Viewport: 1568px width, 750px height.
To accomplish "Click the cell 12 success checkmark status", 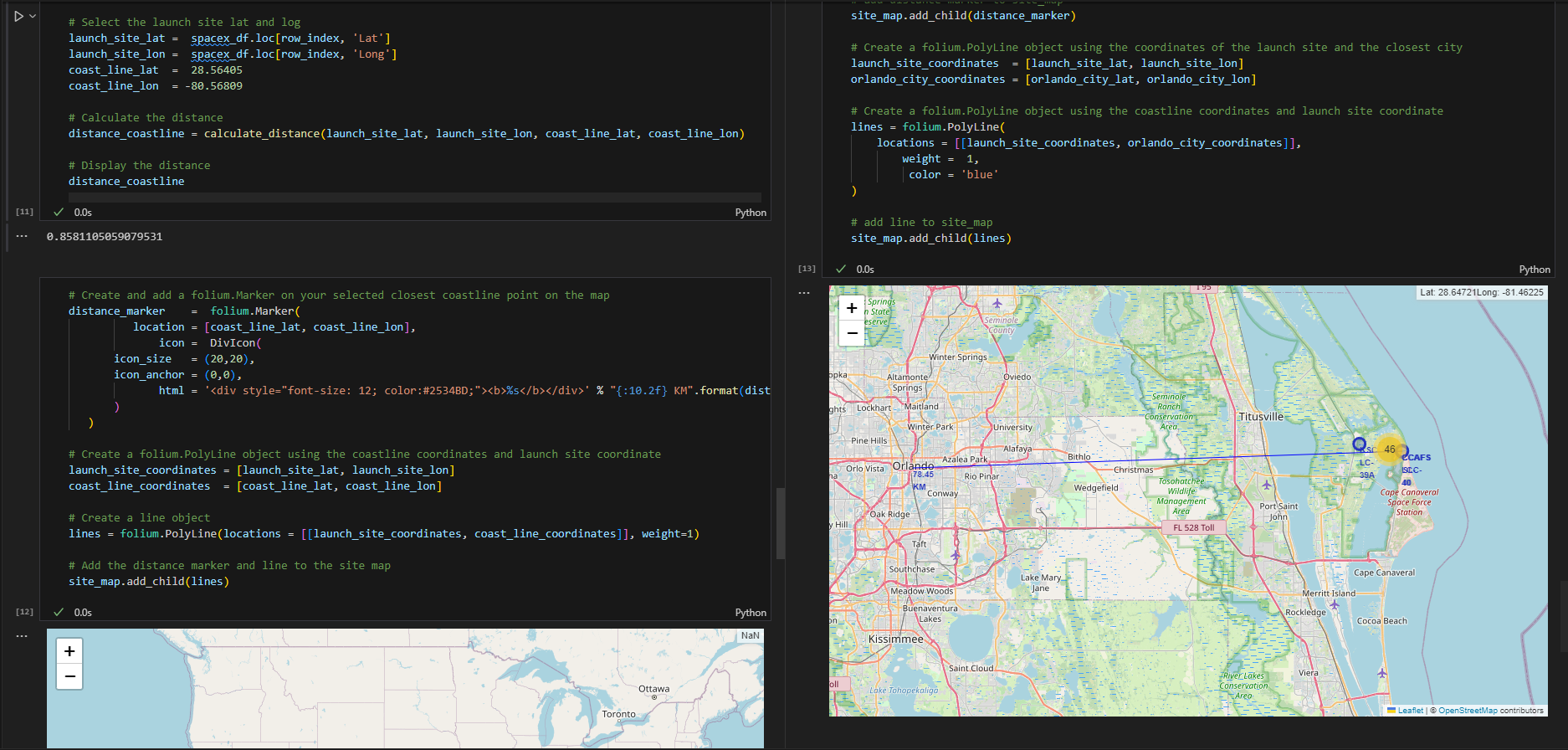I will 59,613.
